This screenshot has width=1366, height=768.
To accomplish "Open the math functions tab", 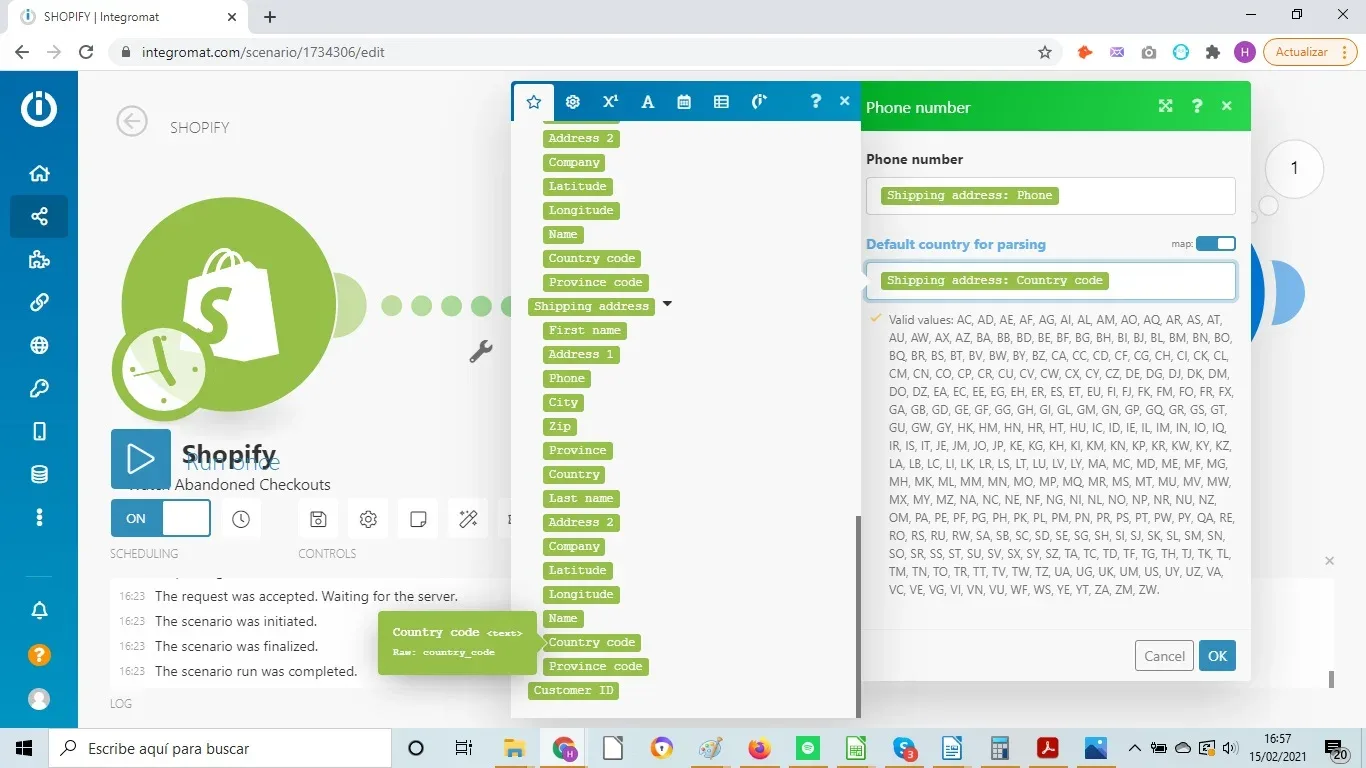I will tap(610, 102).
